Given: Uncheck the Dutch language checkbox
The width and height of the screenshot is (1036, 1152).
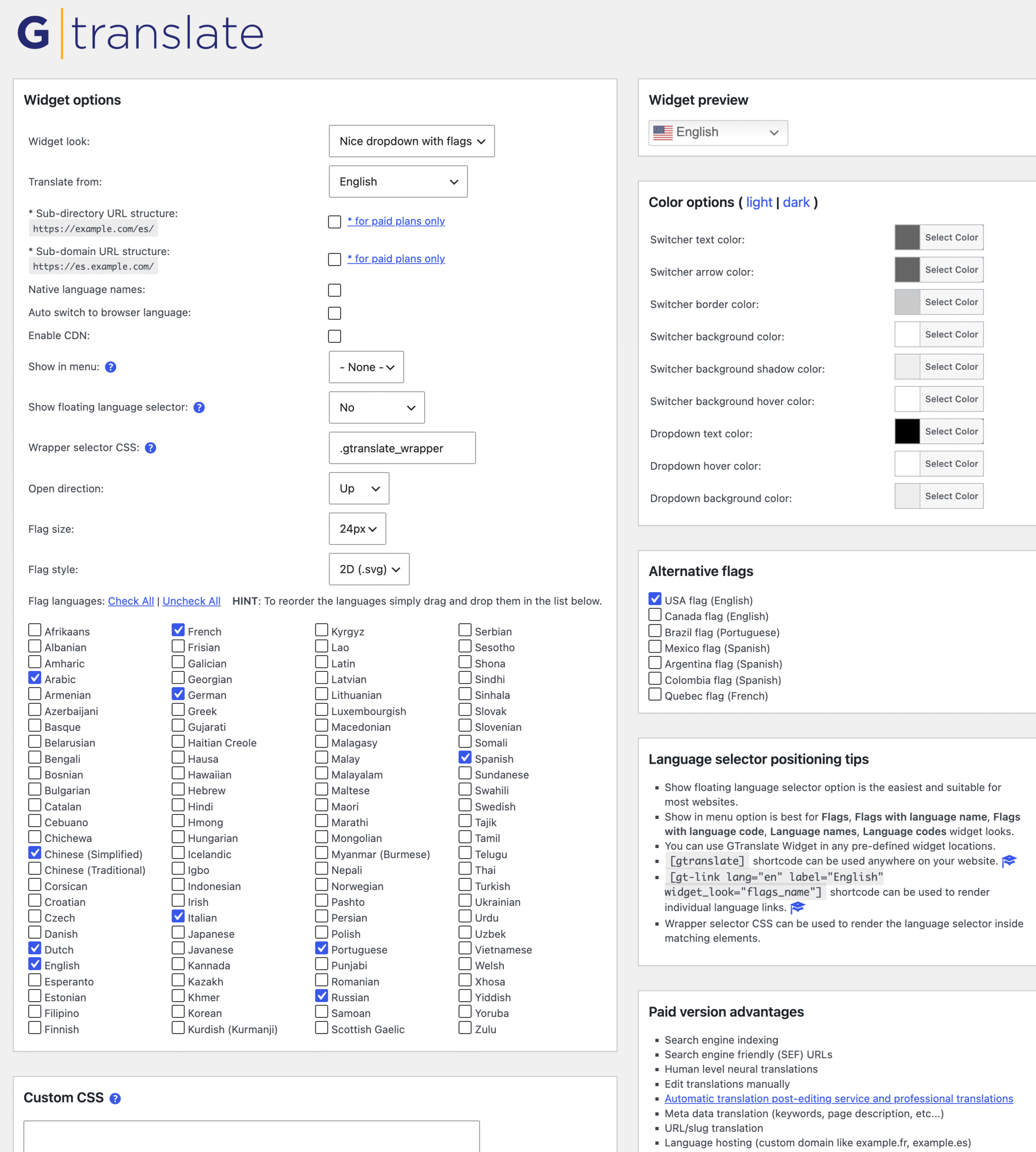Looking at the screenshot, I should (35, 948).
